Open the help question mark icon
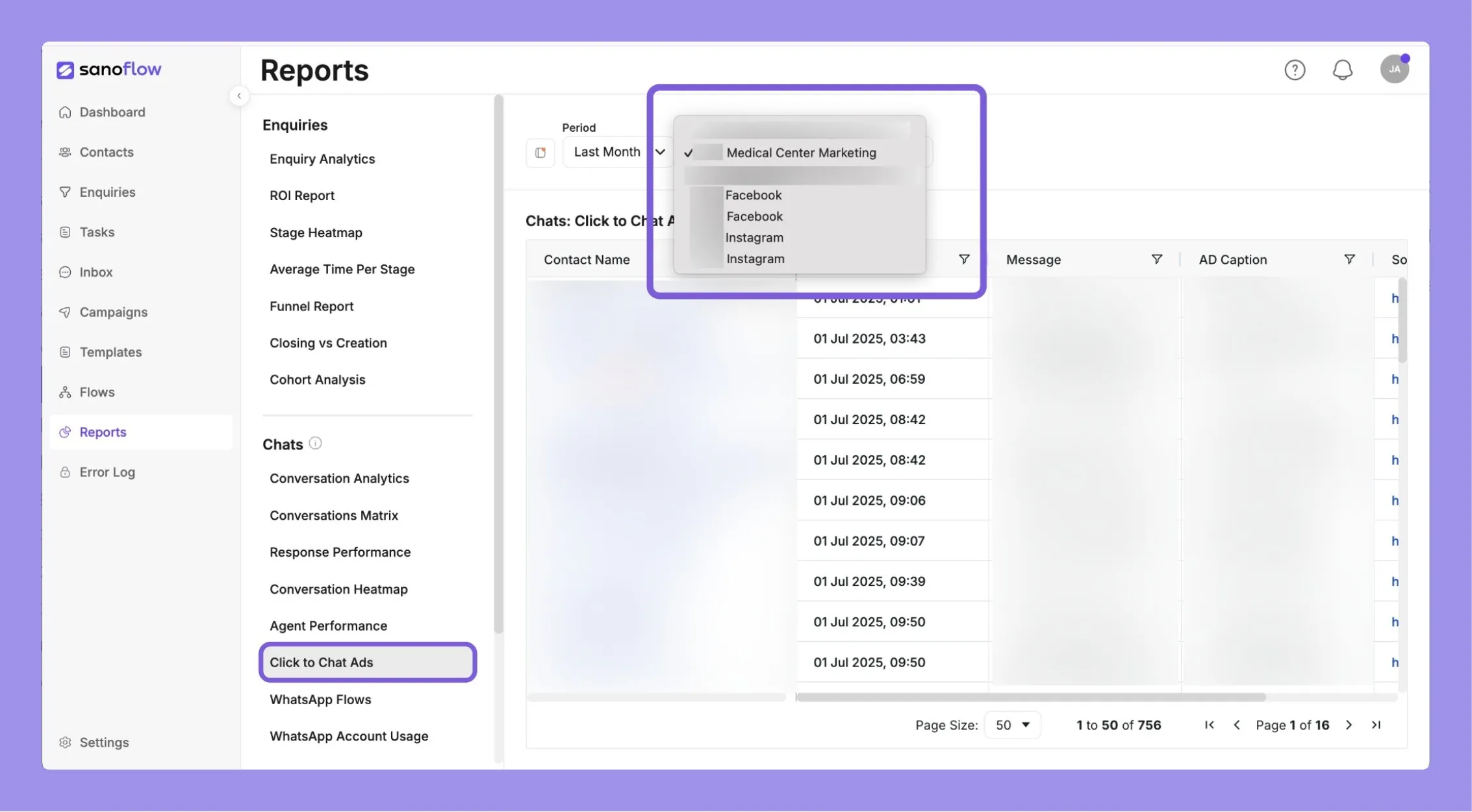 pos(1295,70)
